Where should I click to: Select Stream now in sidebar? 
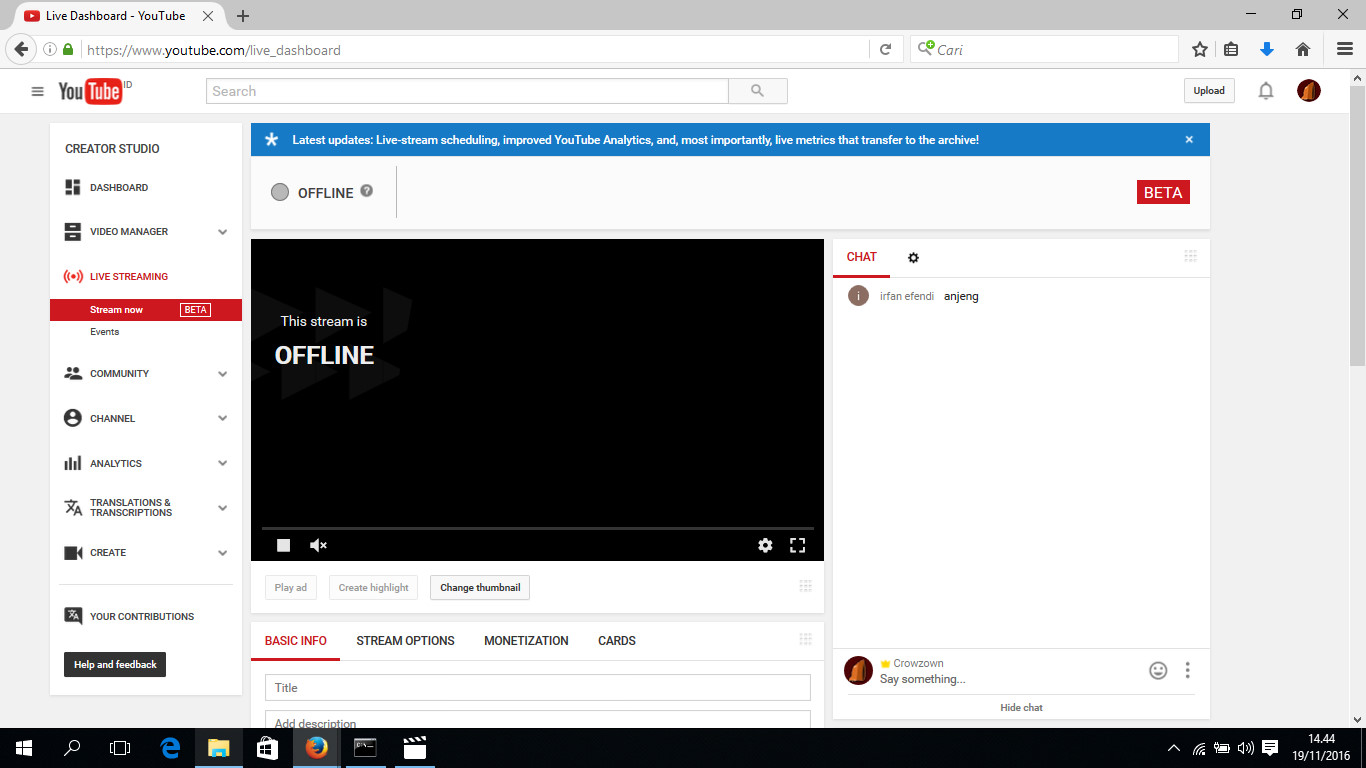[146, 310]
